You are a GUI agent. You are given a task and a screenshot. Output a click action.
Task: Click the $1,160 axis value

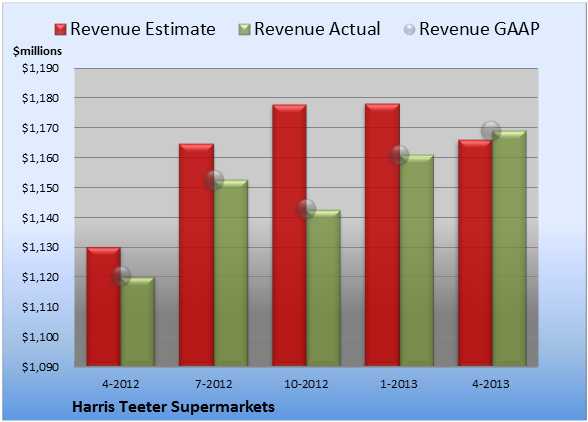click(x=40, y=158)
